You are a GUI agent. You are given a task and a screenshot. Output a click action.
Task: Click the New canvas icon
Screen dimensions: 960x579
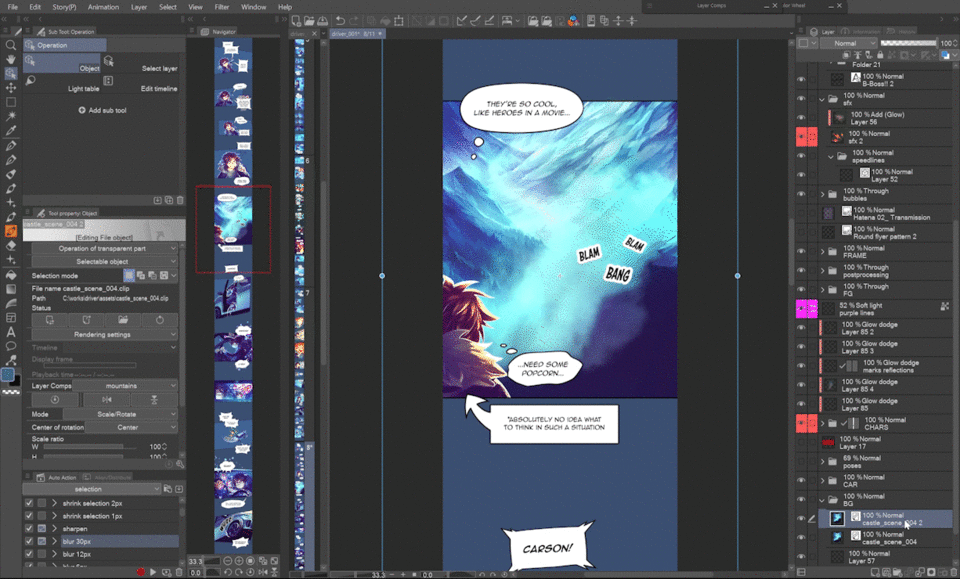click(296, 21)
